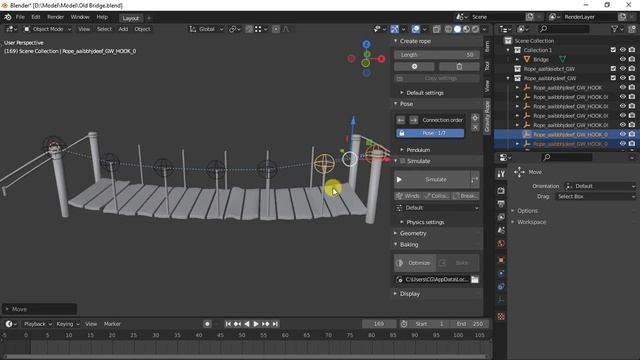Expand the Bridge object in outliner
The image size is (640, 360).
[x=518, y=59]
